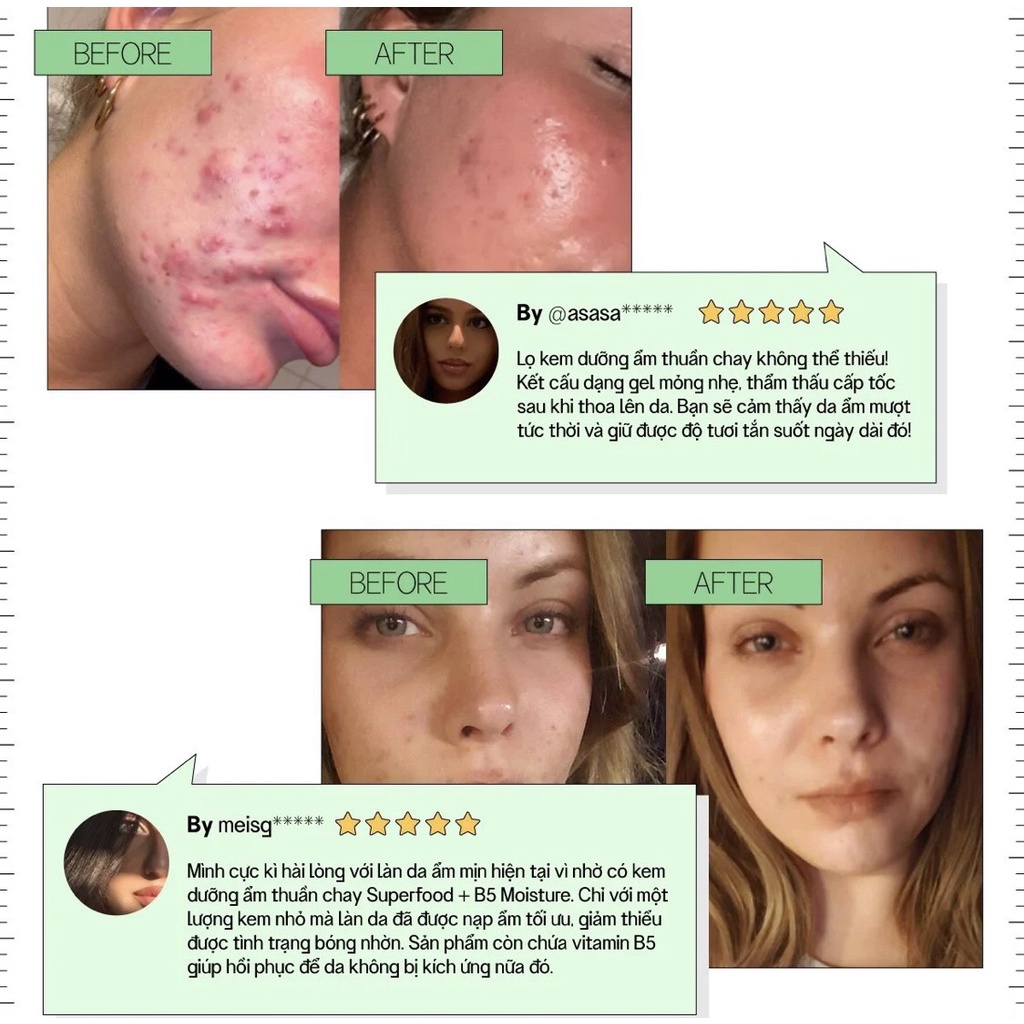
Task: Select the second star in meisg's review
Action: pos(377,824)
